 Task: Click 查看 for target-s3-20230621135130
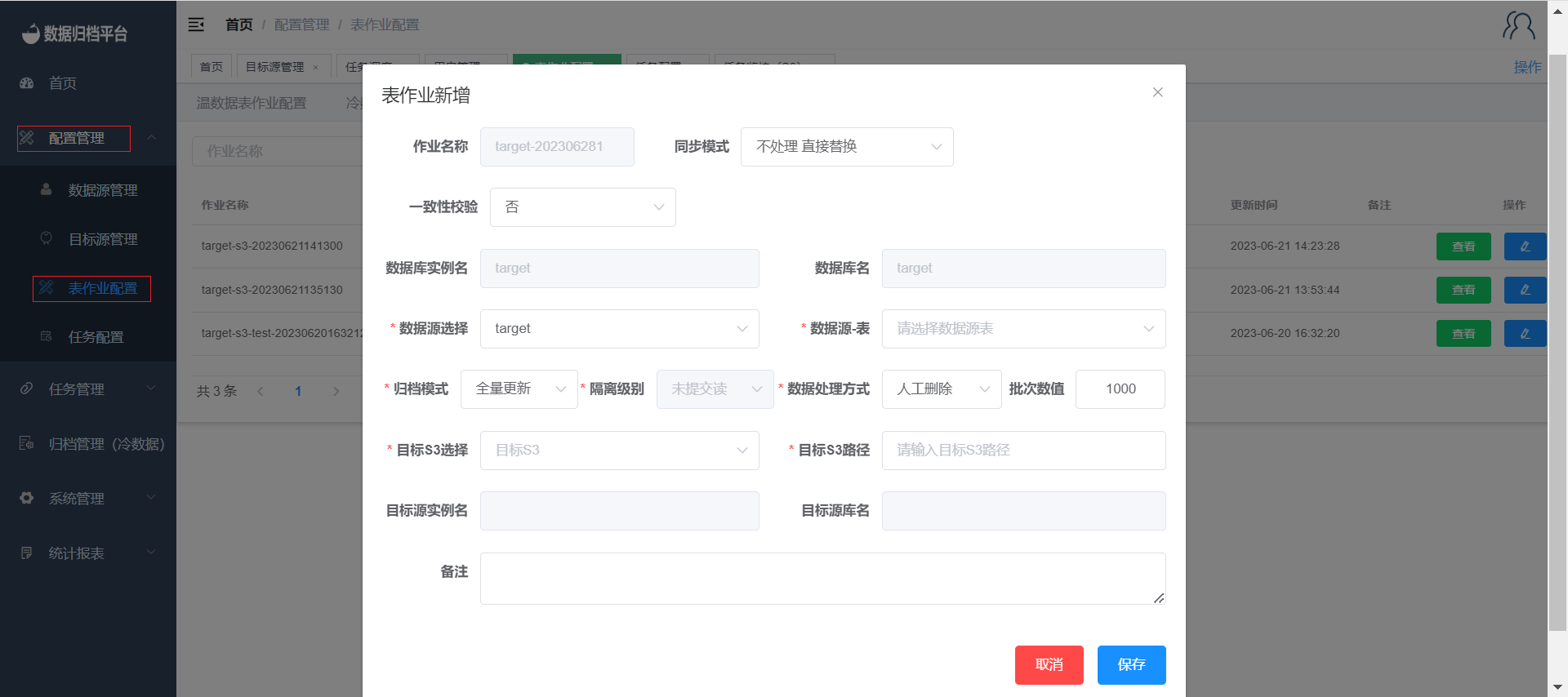pos(1463,290)
